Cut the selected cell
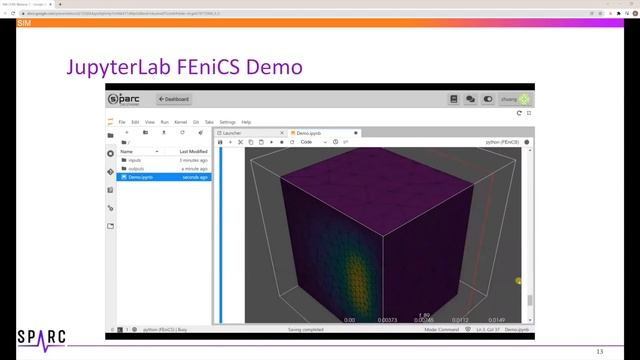 coord(240,142)
